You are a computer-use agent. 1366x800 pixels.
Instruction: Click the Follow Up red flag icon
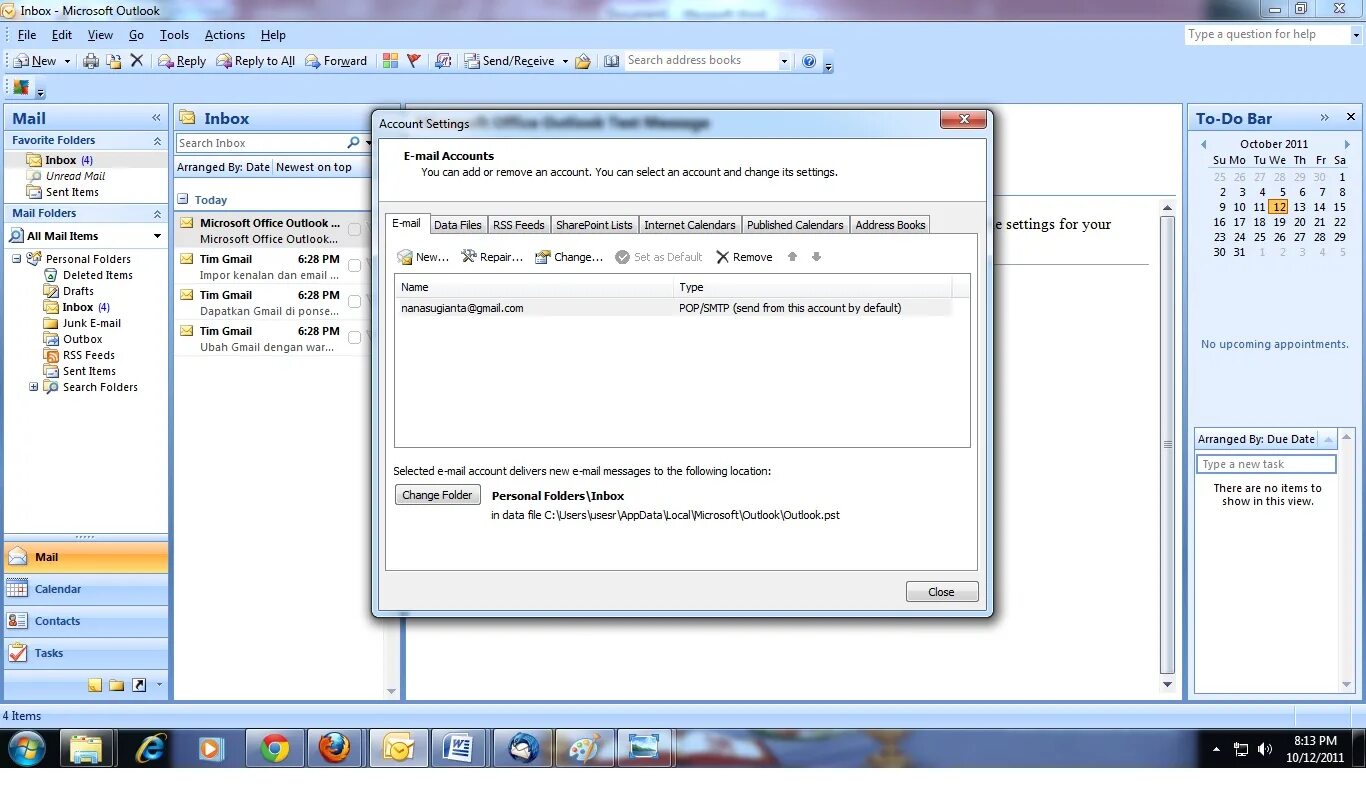click(414, 61)
